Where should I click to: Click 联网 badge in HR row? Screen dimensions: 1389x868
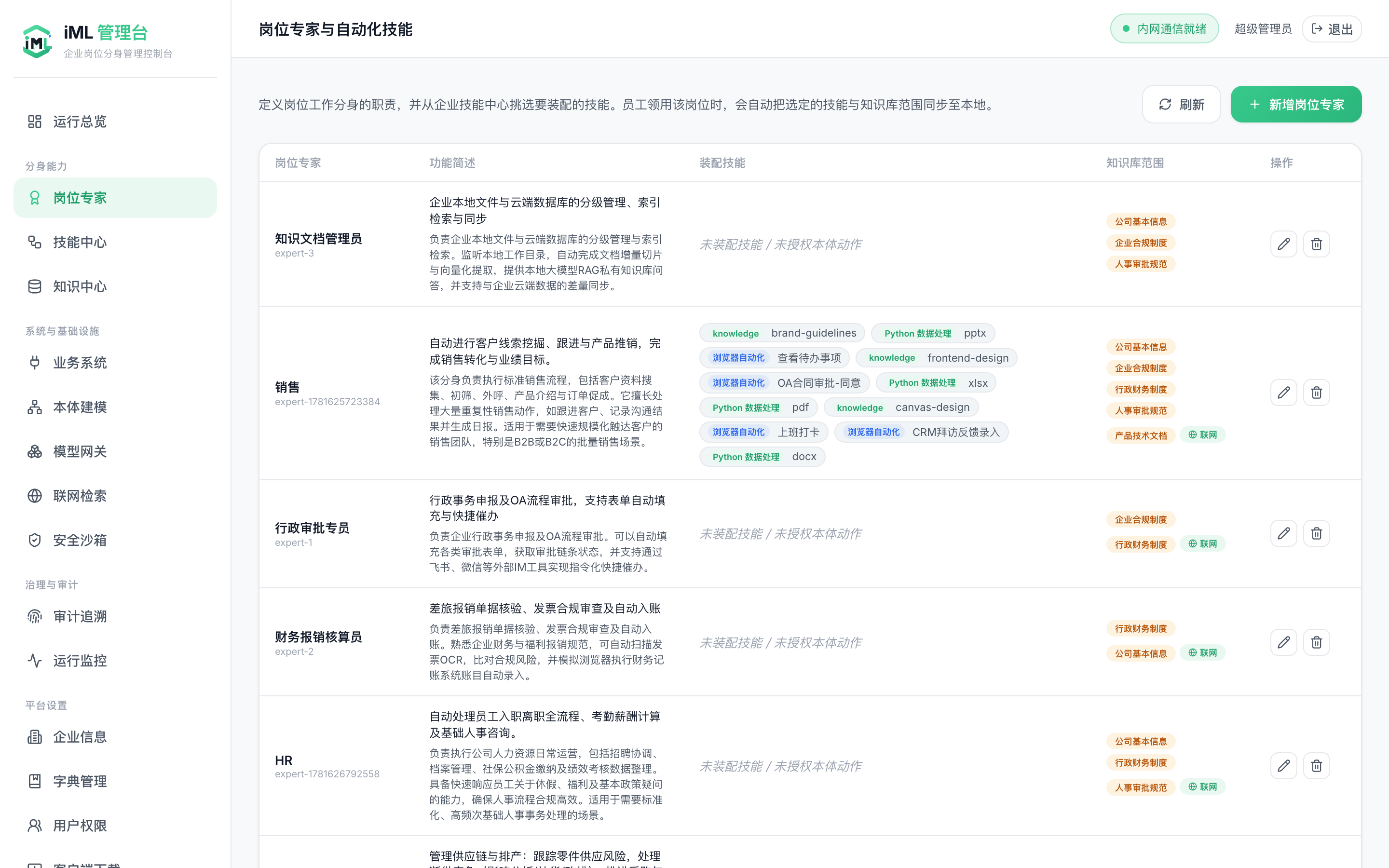coord(1202,787)
